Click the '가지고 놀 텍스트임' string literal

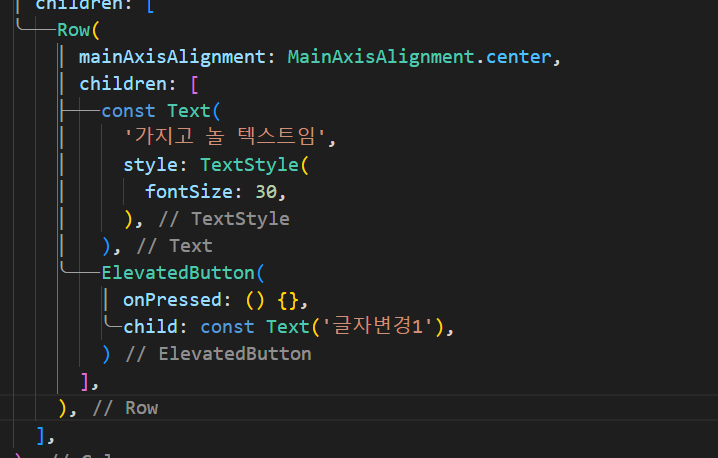(x=225, y=136)
